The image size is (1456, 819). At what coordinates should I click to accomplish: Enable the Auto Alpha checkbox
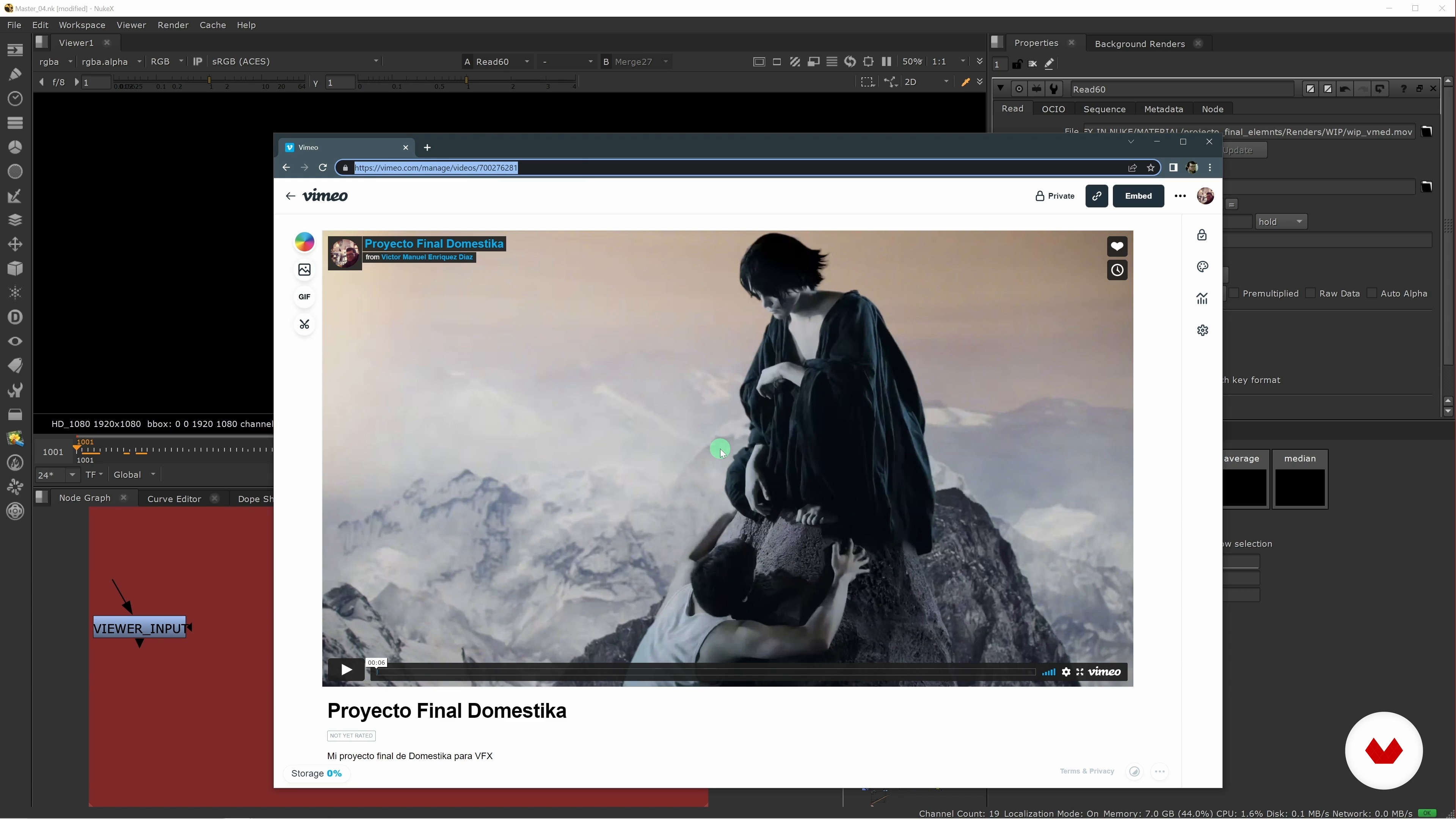(x=1372, y=293)
